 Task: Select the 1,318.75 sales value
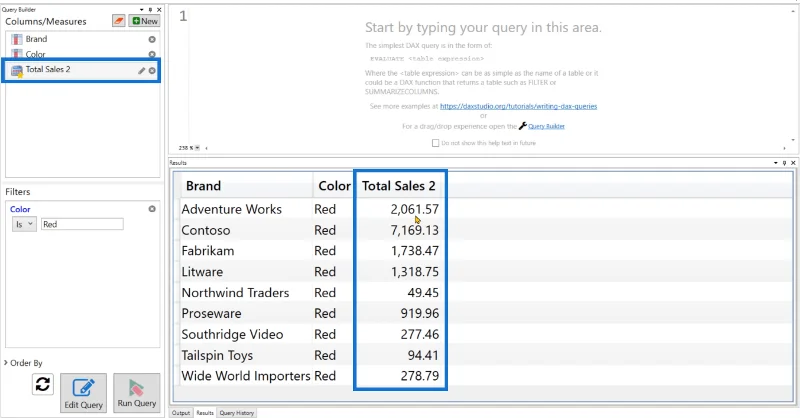point(415,272)
